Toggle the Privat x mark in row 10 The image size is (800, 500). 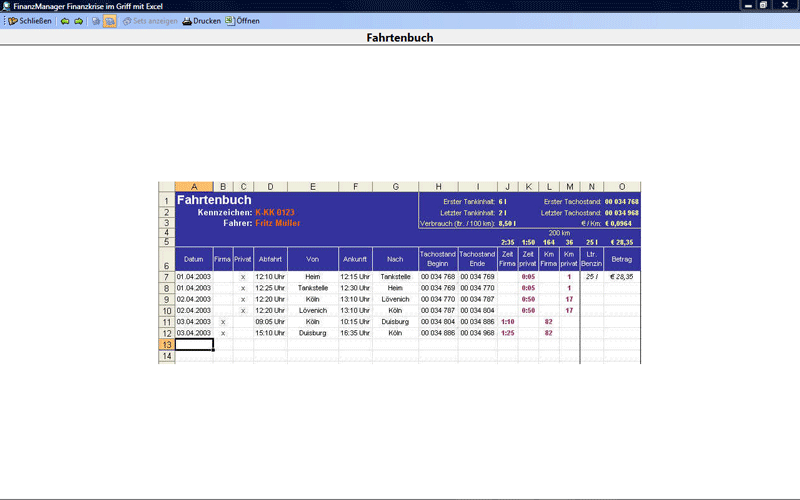pyautogui.click(x=243, y=311)
